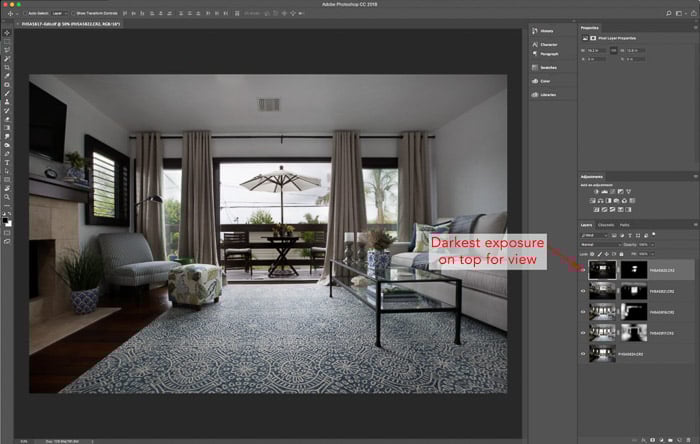Switch to the Channels tab
Screen dimensions: 700x444
pyautogui.click(x=606, y=225)
